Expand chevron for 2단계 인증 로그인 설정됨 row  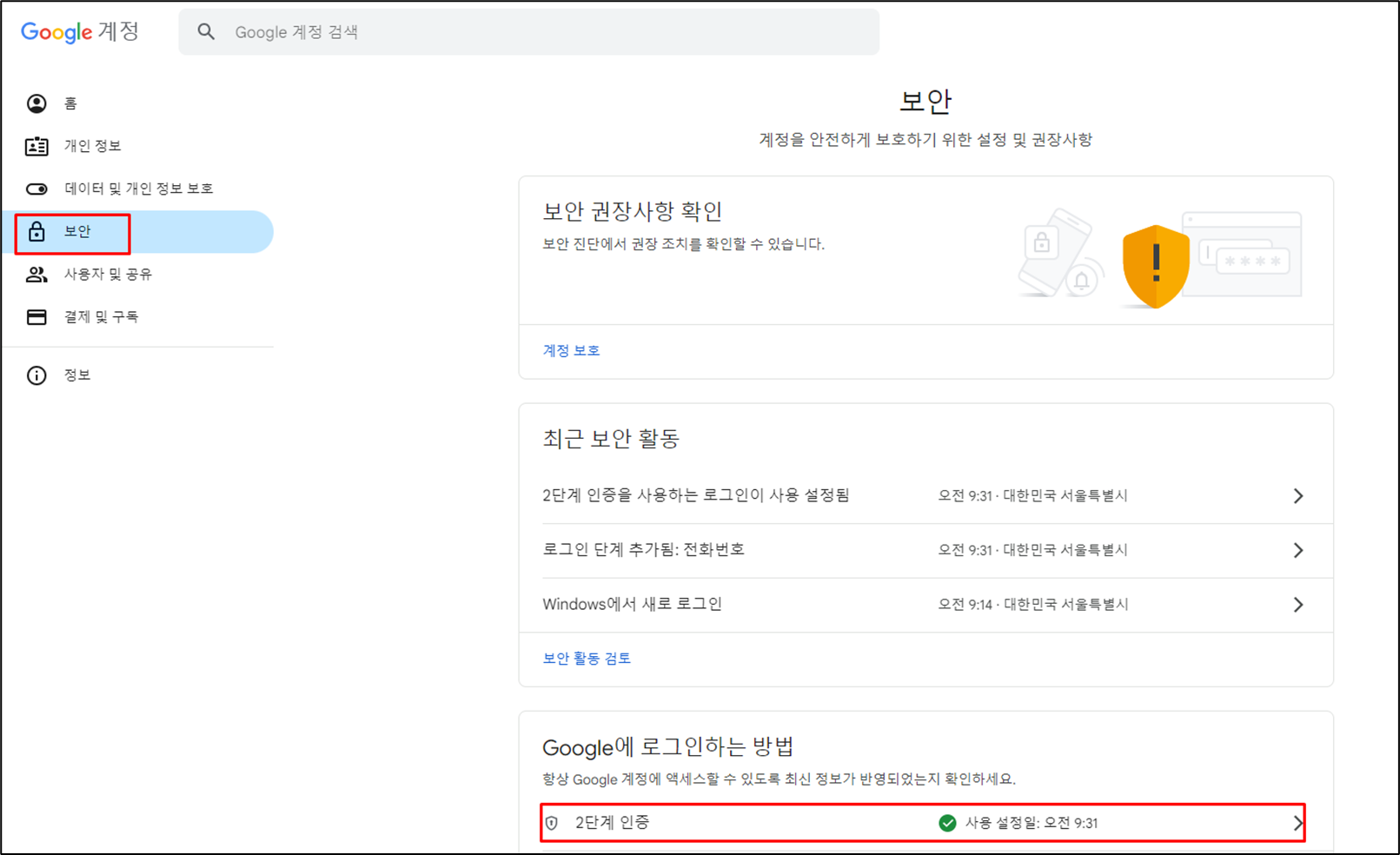(1298, 496)
